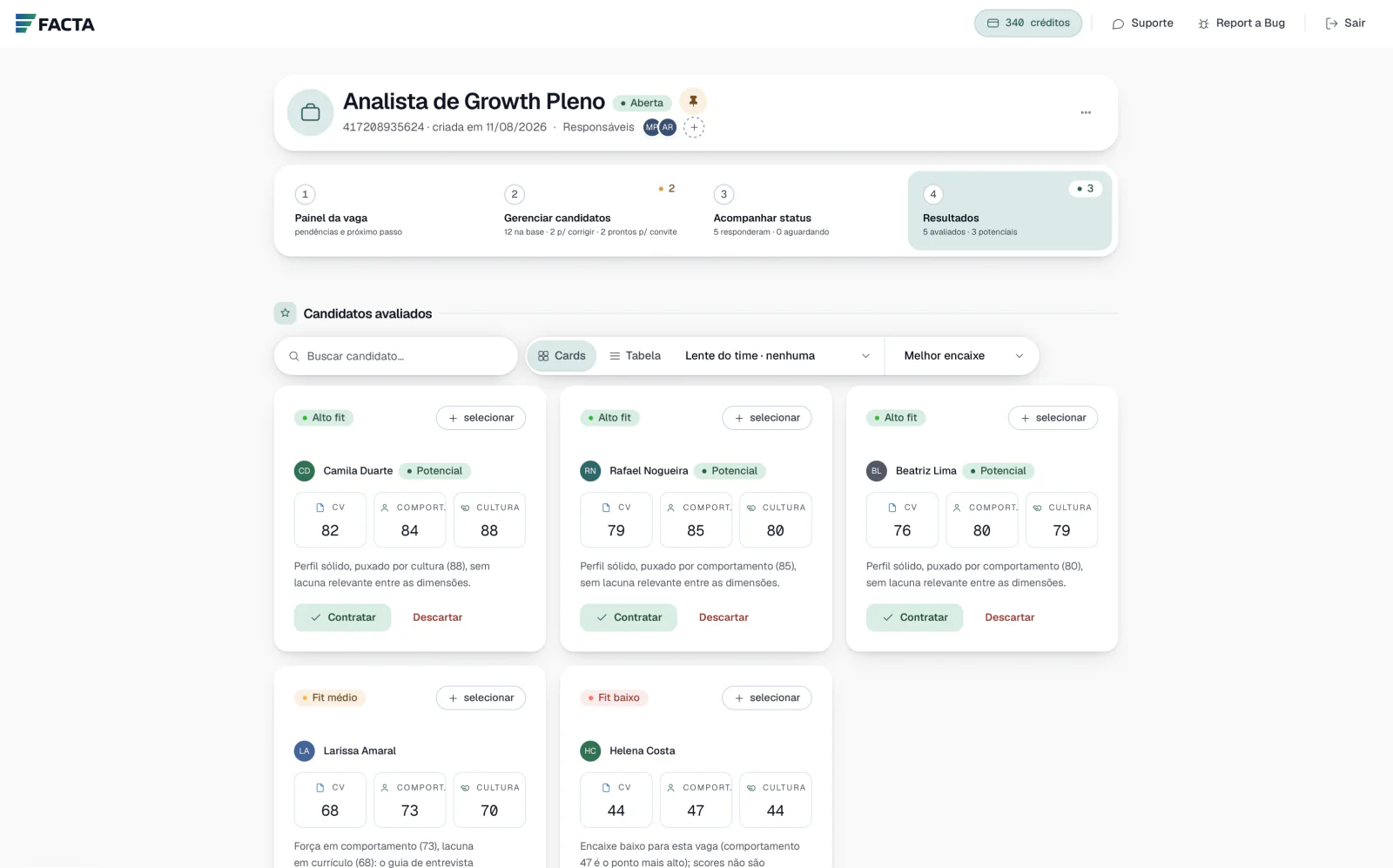Click Beatriz Lima's Potencial badge
The image size is (1393, 868).
click(999, 471)
